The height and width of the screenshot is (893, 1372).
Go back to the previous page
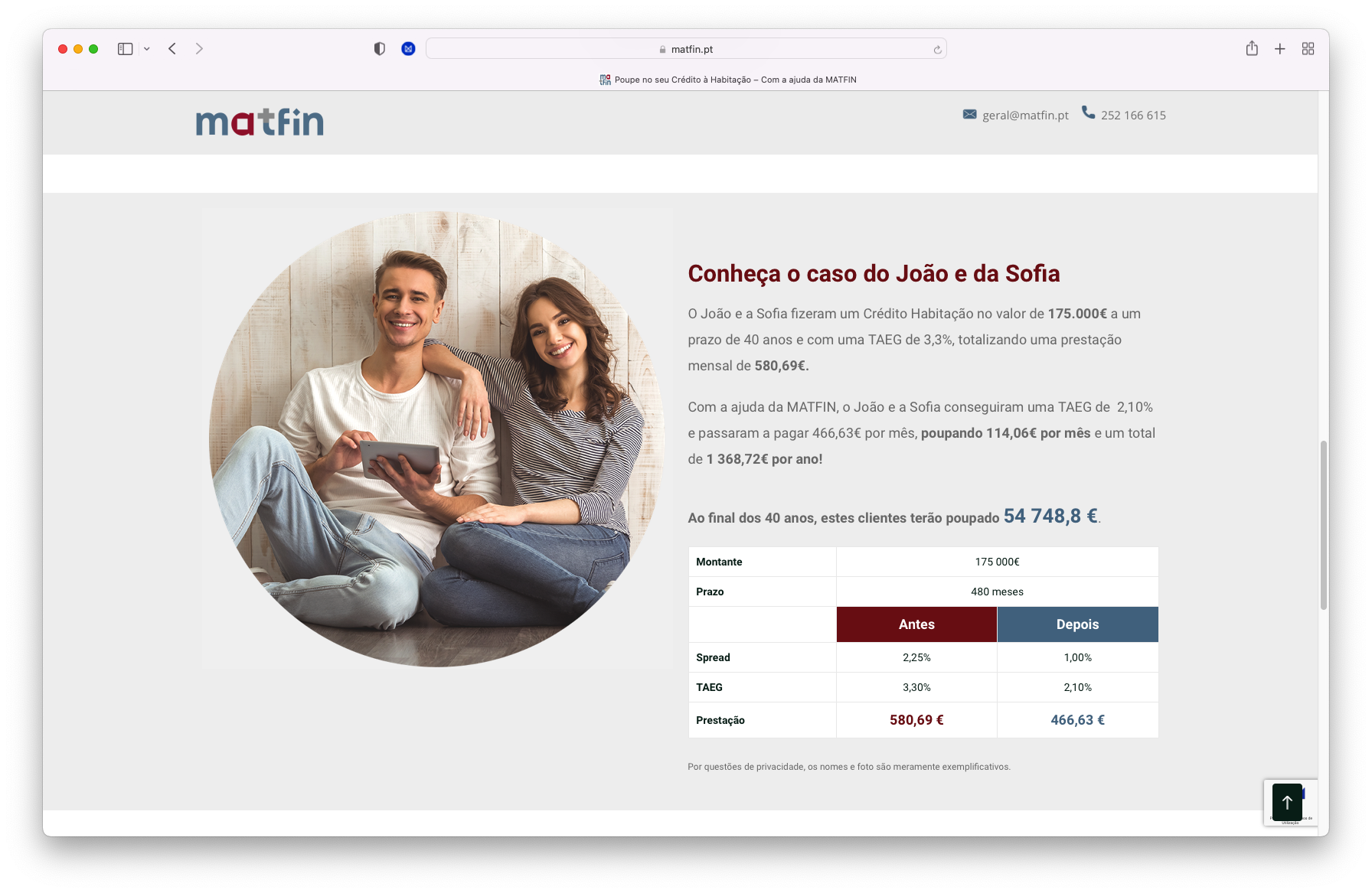(172, 49)
